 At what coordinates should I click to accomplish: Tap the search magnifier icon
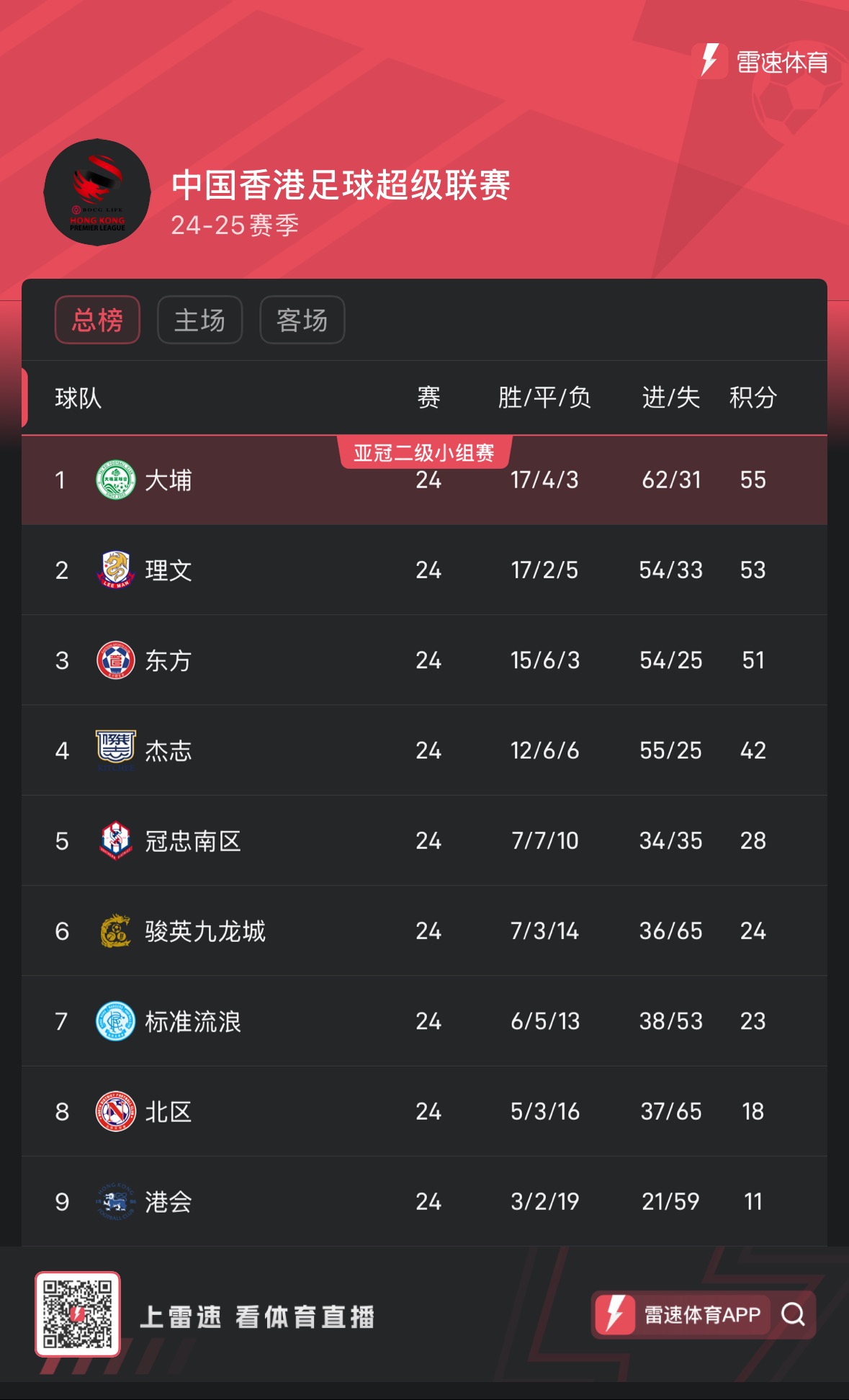[793, 1315]
